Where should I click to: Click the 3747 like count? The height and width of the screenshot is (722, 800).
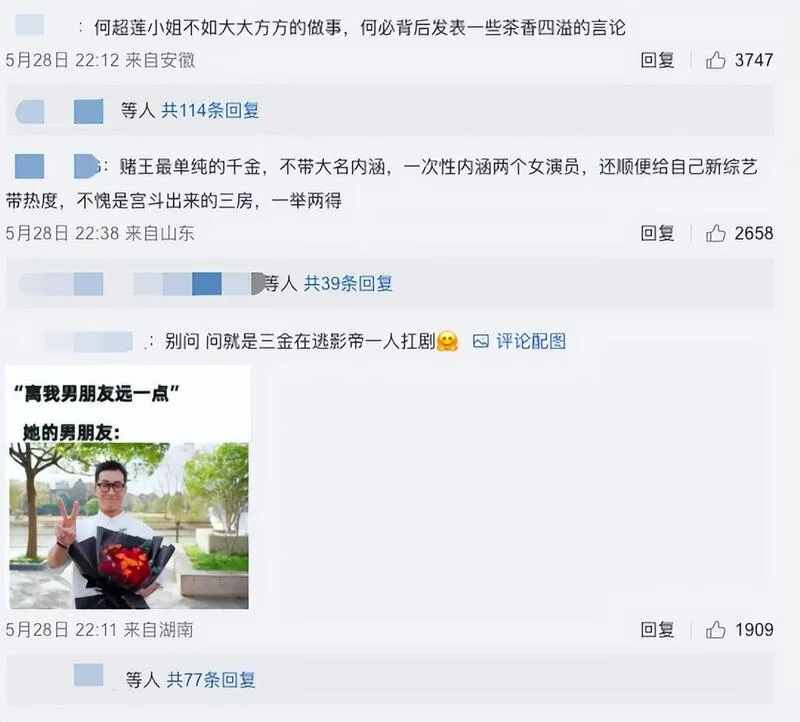pyautogui.click(x=754, y=60)
